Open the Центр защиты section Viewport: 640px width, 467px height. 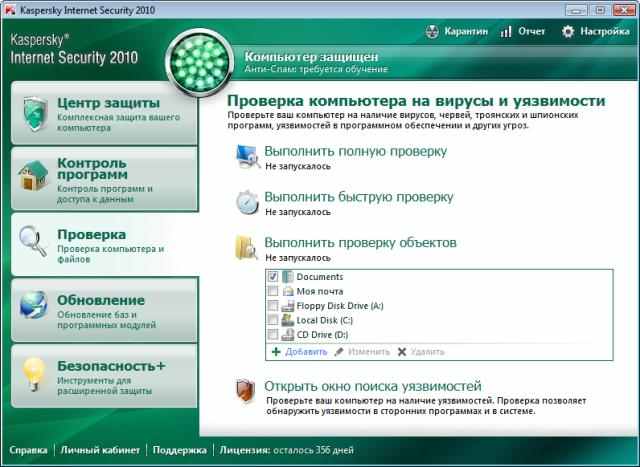coord(104,113)
